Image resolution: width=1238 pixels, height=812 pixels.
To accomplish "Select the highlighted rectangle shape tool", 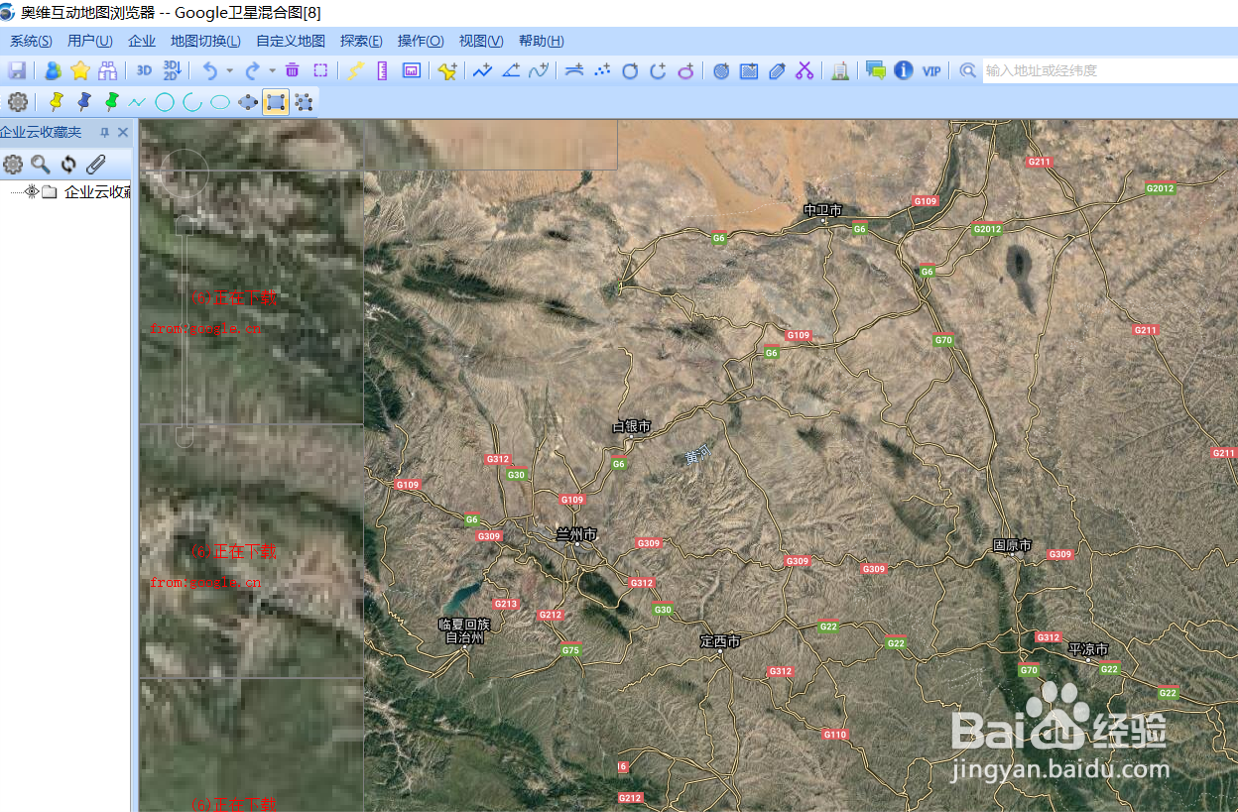I will pyautogui.click(x=276, y=102).
